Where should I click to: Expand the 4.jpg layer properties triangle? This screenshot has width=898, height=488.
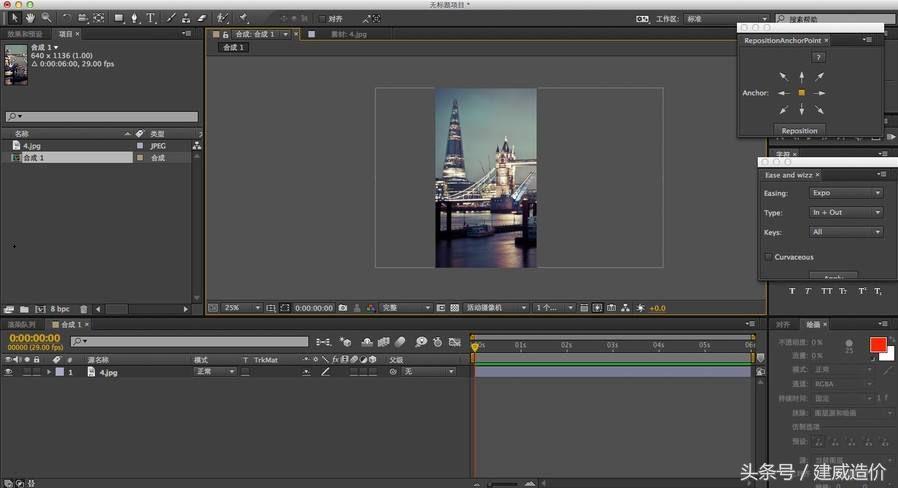point(49,372)
